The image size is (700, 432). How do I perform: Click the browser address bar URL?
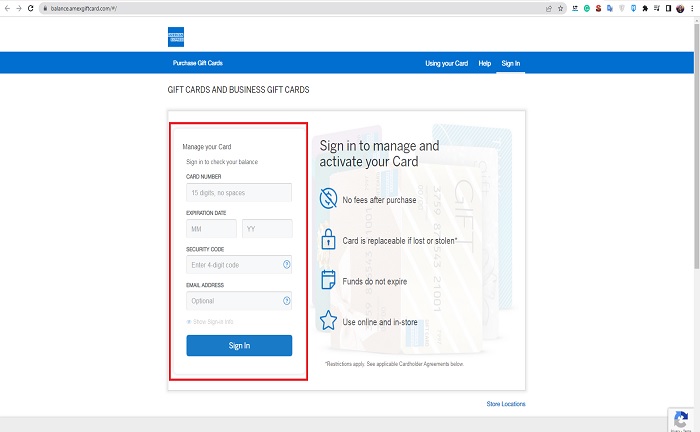84,8
